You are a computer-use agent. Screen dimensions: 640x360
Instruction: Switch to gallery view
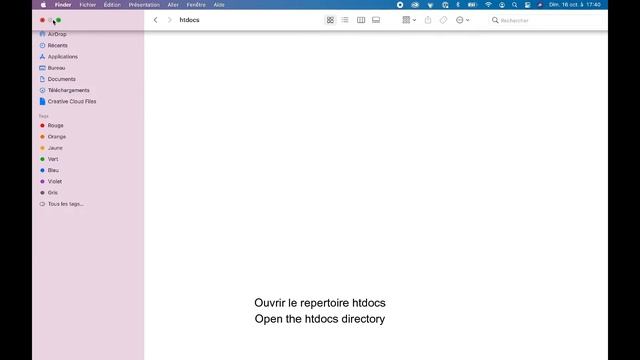[376, 20]
